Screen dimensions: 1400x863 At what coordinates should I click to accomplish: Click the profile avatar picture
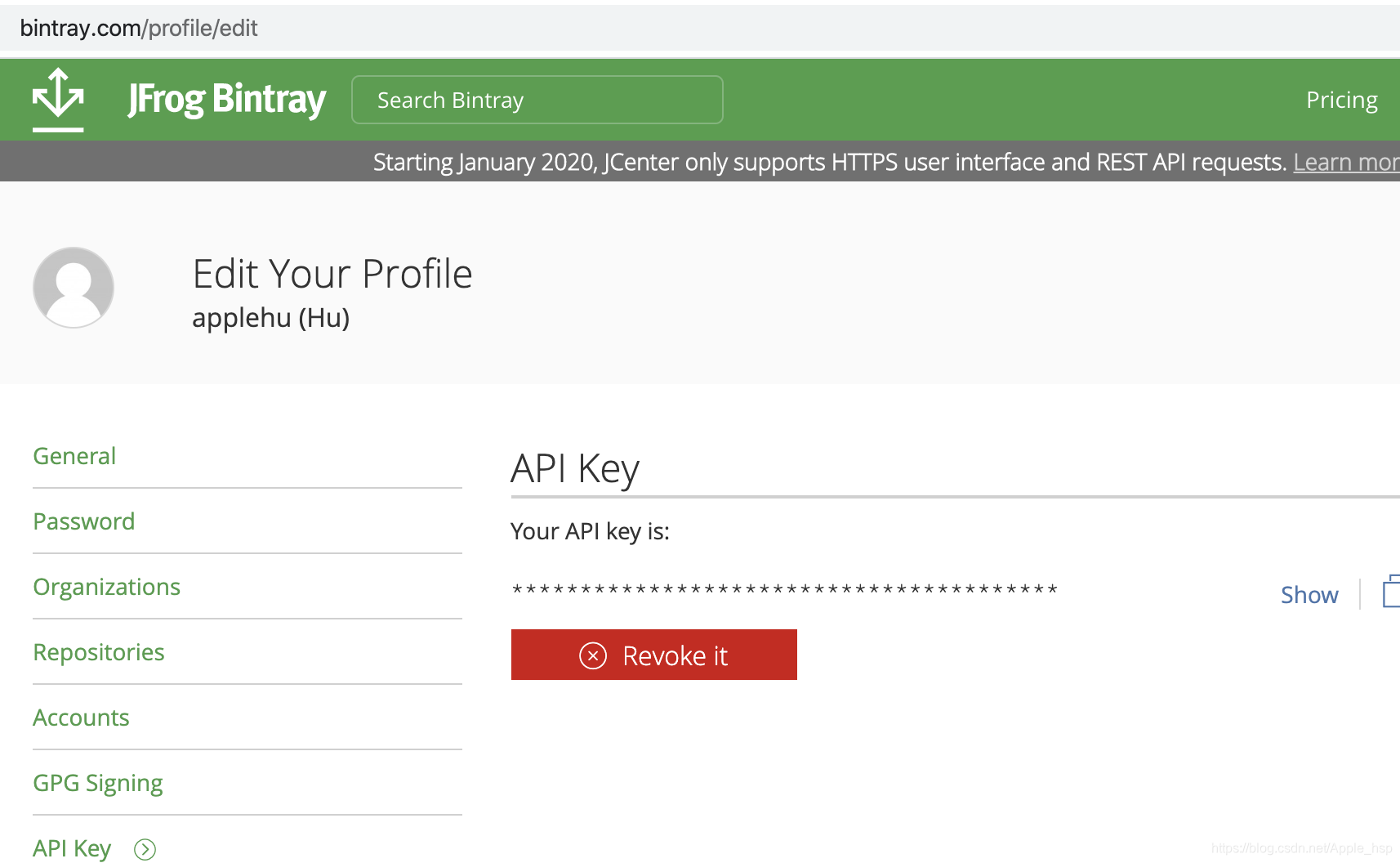(74, 288)
